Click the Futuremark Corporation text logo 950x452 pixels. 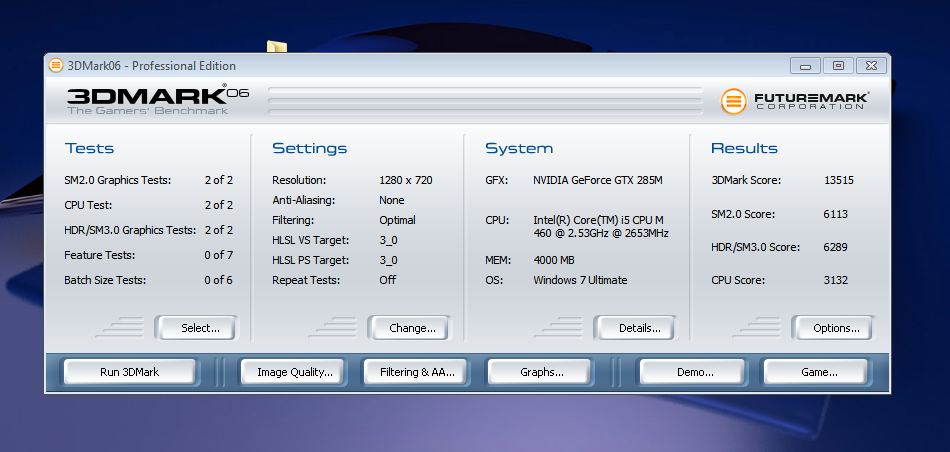811,101
